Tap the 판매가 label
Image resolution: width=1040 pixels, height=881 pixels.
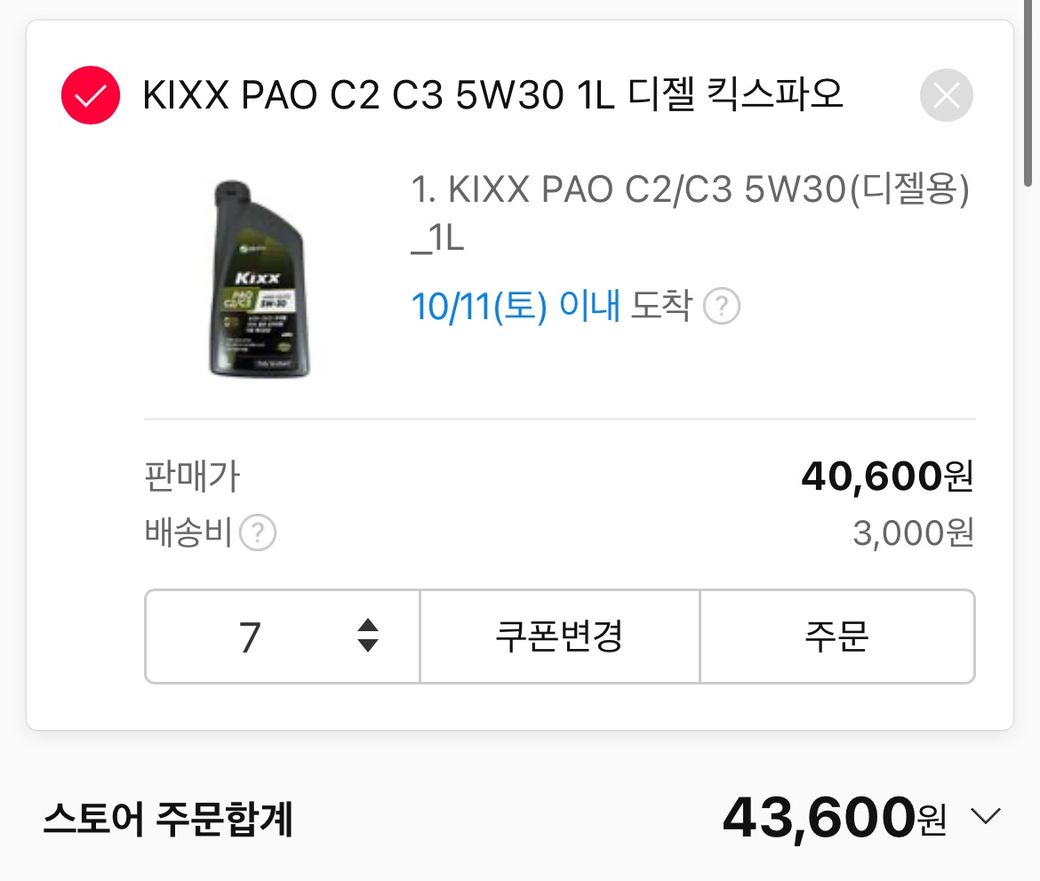point(192,476)
